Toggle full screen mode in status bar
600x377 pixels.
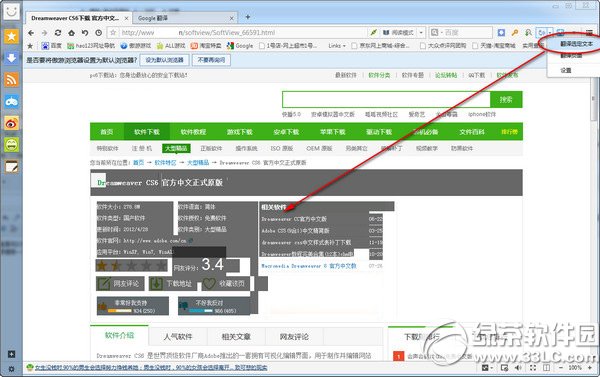(533, 368)
